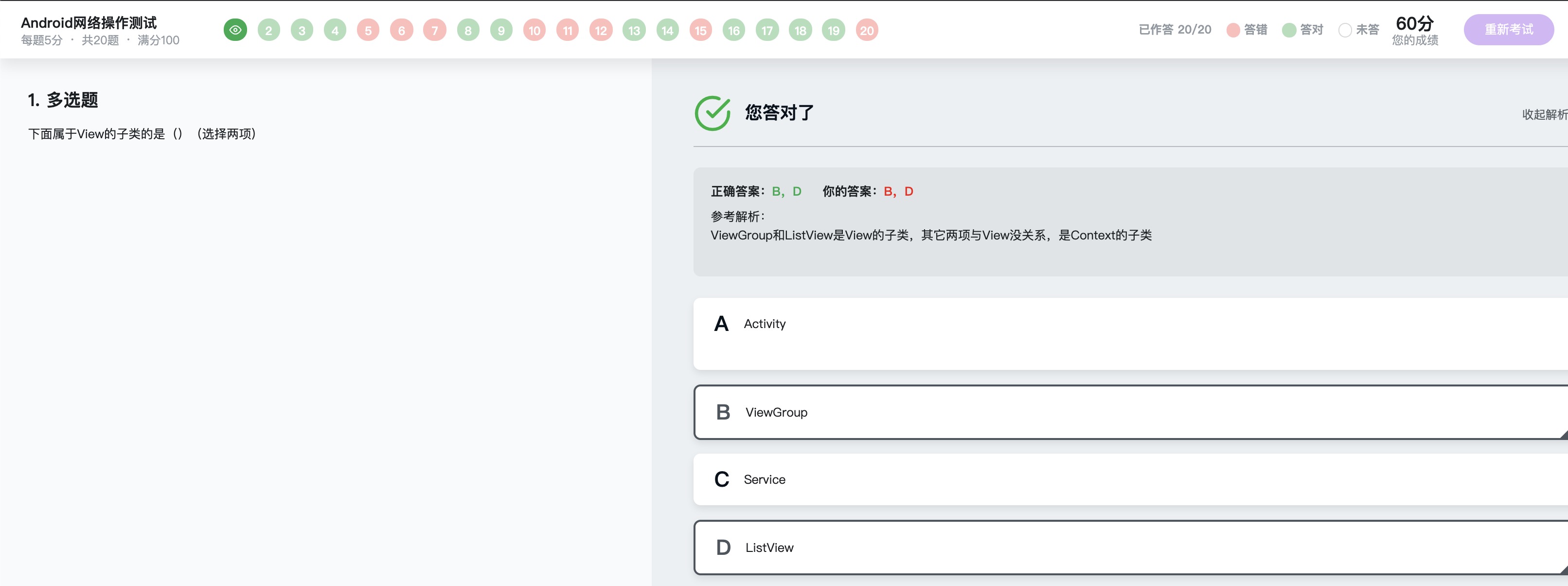Jump to question 7 circle

[435, 30]
